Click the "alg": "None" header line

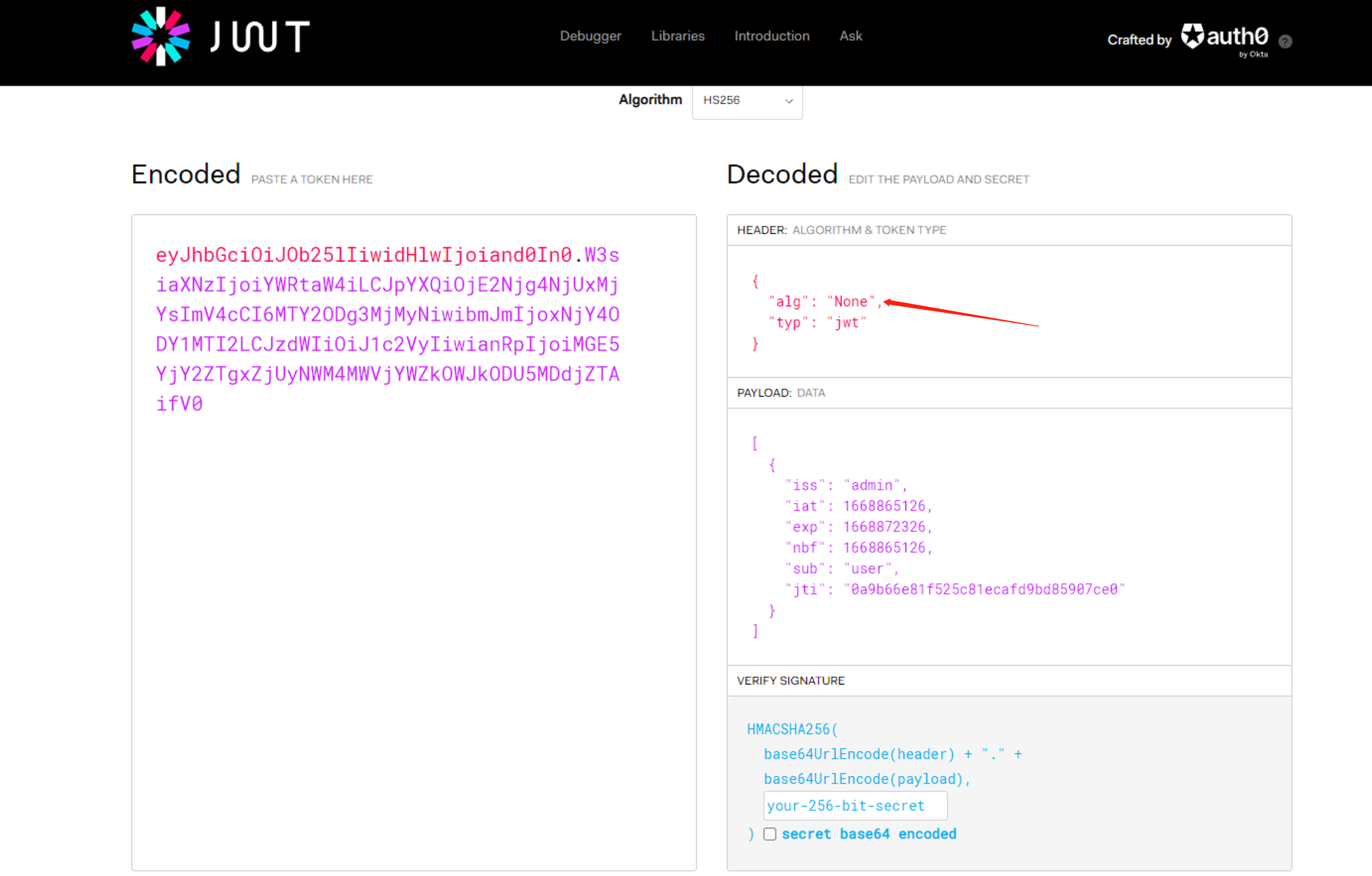(x=825, y=301)
